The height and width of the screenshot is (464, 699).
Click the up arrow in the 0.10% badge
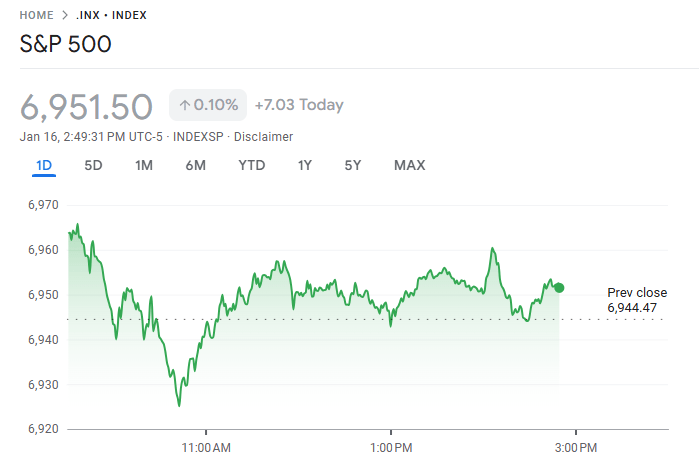(x=184, y=105)
